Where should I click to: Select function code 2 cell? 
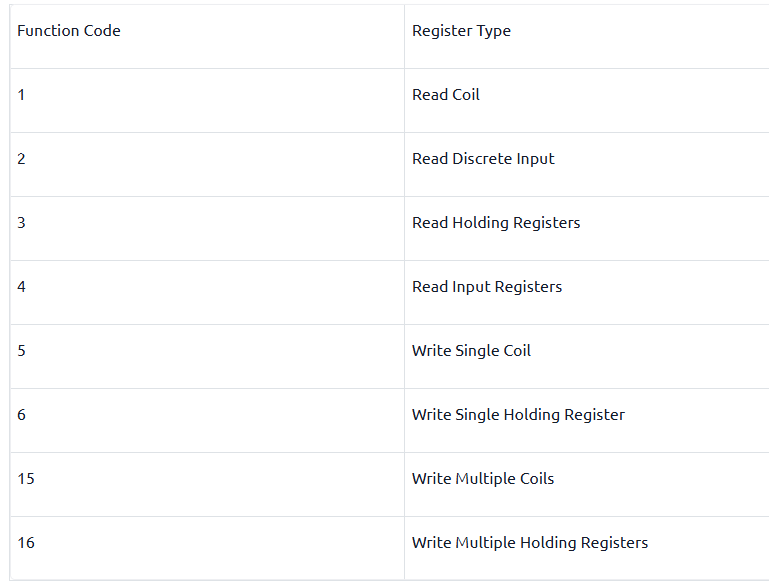207,165
